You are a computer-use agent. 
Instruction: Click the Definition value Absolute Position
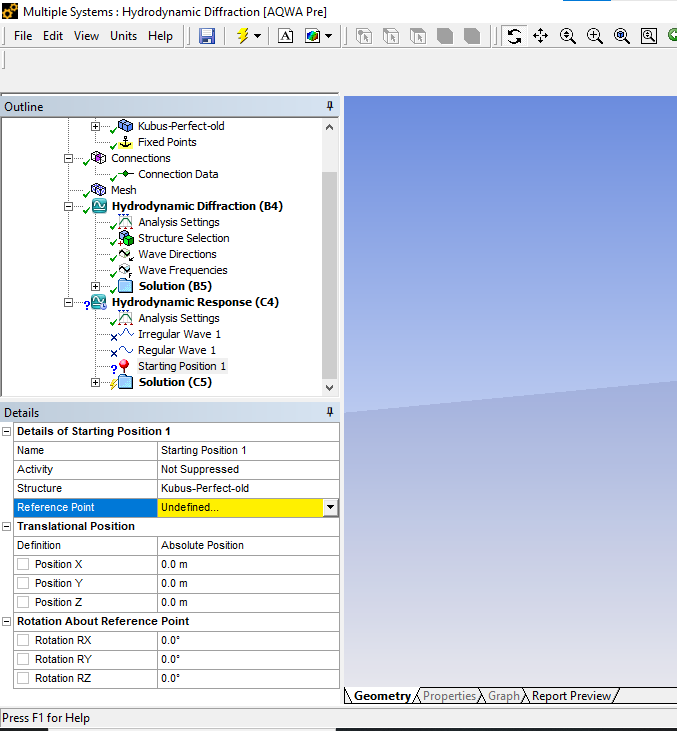(248, 545)
